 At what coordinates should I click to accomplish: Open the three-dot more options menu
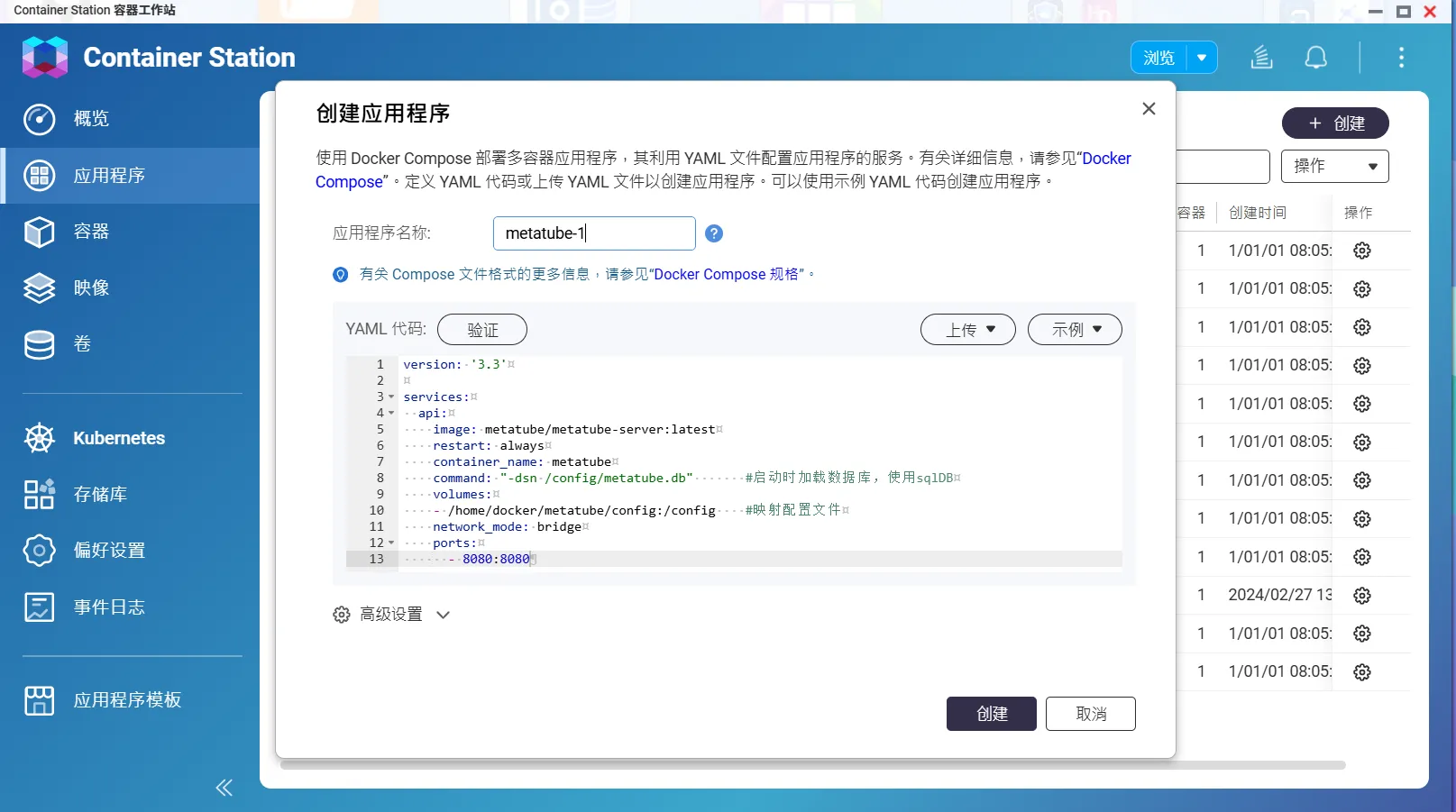[1401, 58]
